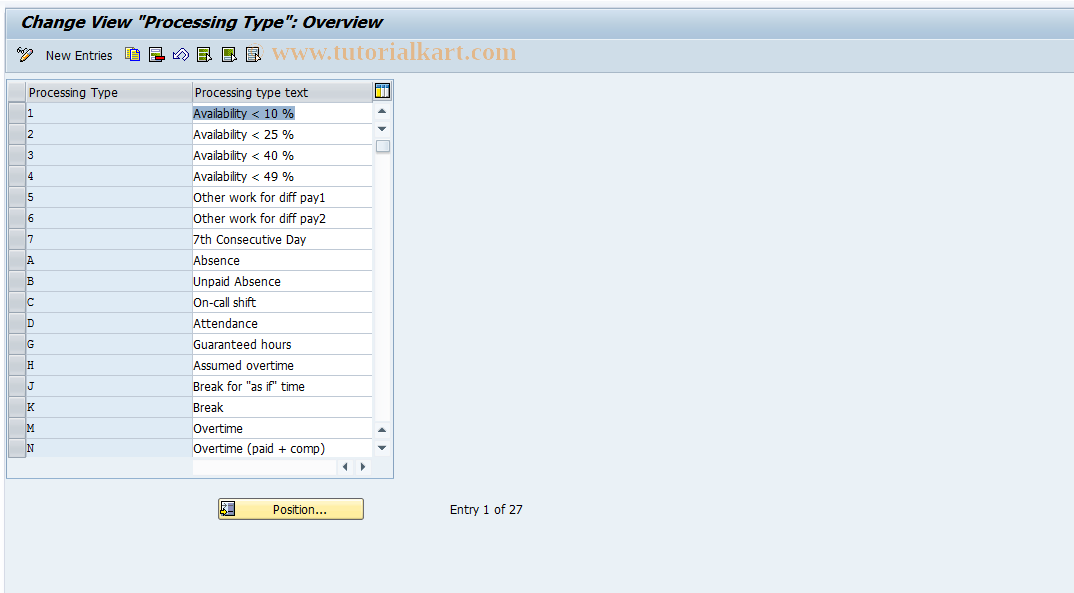Click the 'Availability < 49 %' field

[282, 177]
